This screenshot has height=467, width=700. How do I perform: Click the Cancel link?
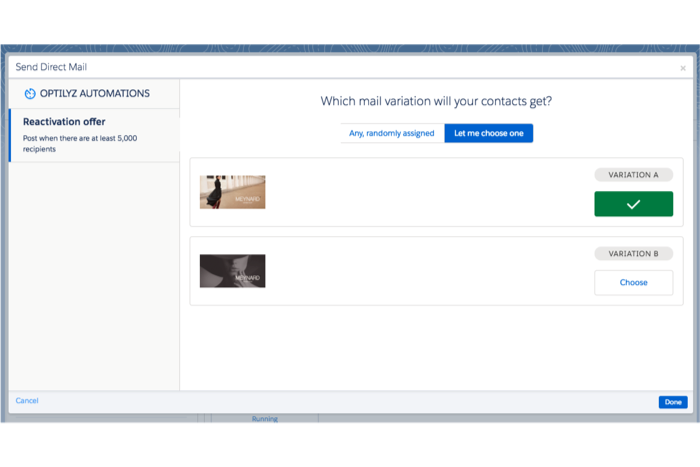pyautogui.click(x=27, y=401)
